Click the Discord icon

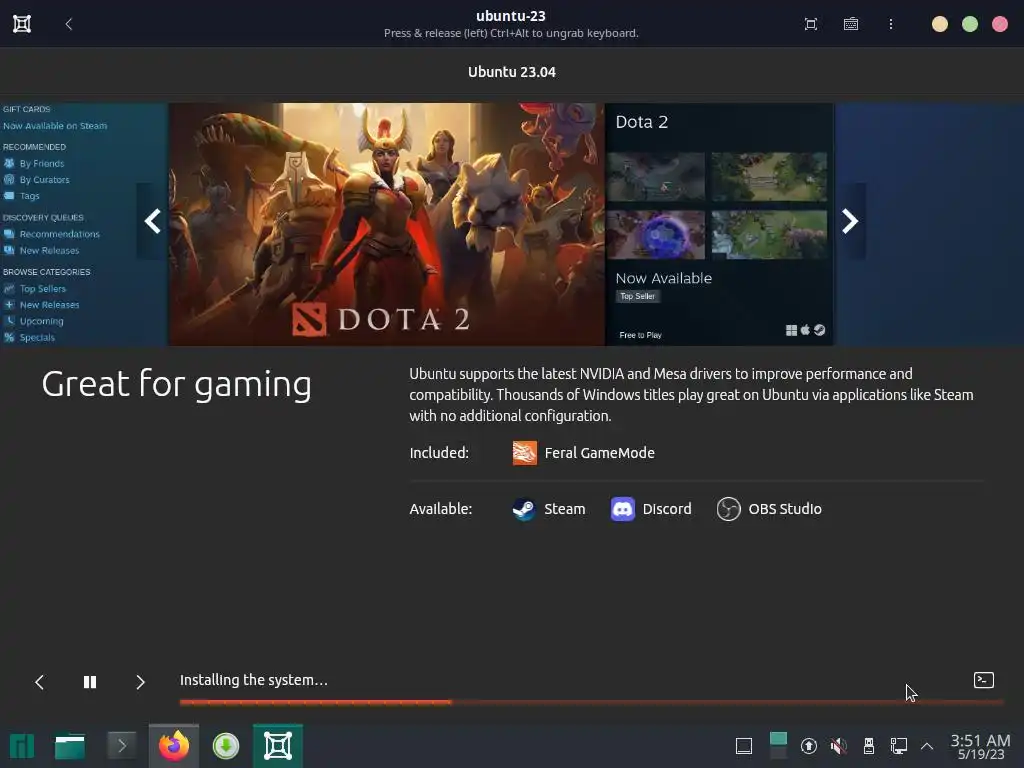pos(622,509)
